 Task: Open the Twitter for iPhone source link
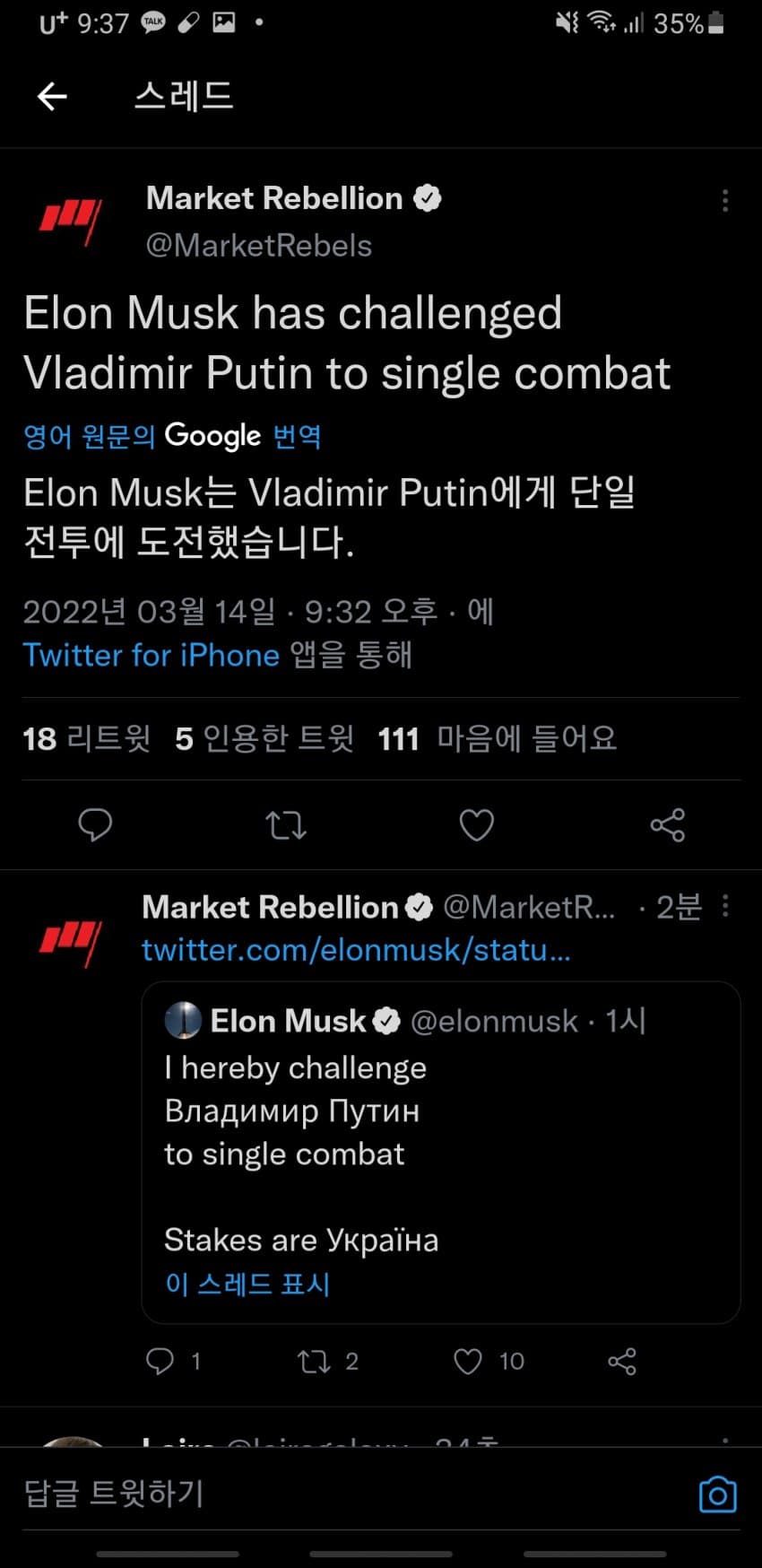(152, 655)
